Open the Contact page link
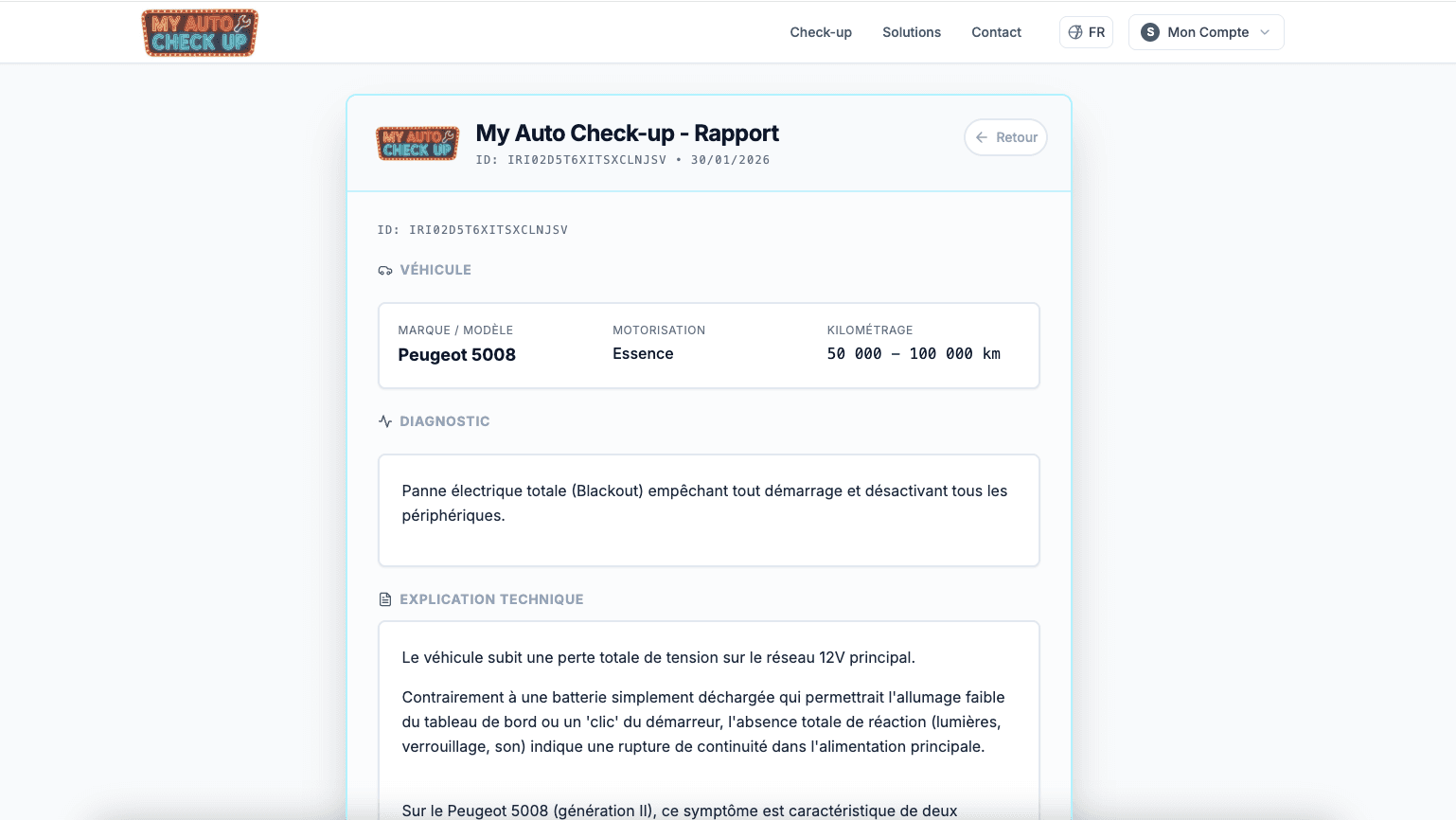 tap(996, 32)
